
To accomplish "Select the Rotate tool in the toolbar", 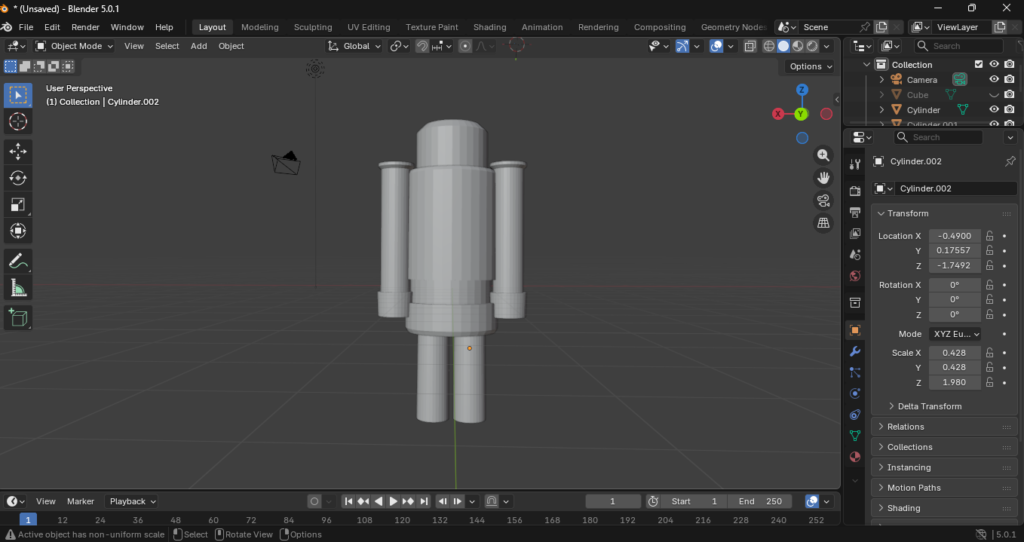I will click(x=18, y=178).
